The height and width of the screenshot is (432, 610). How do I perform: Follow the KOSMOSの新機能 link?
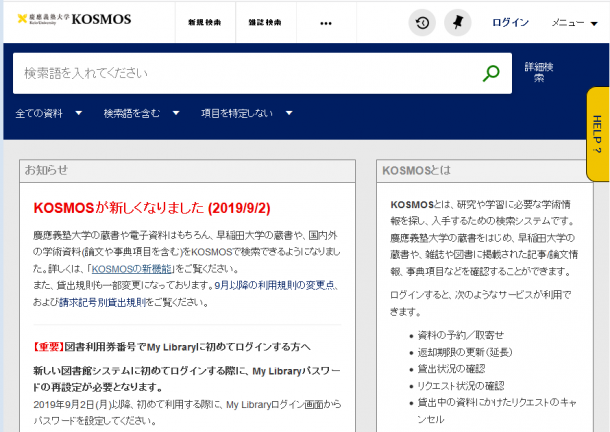[131, 269]
